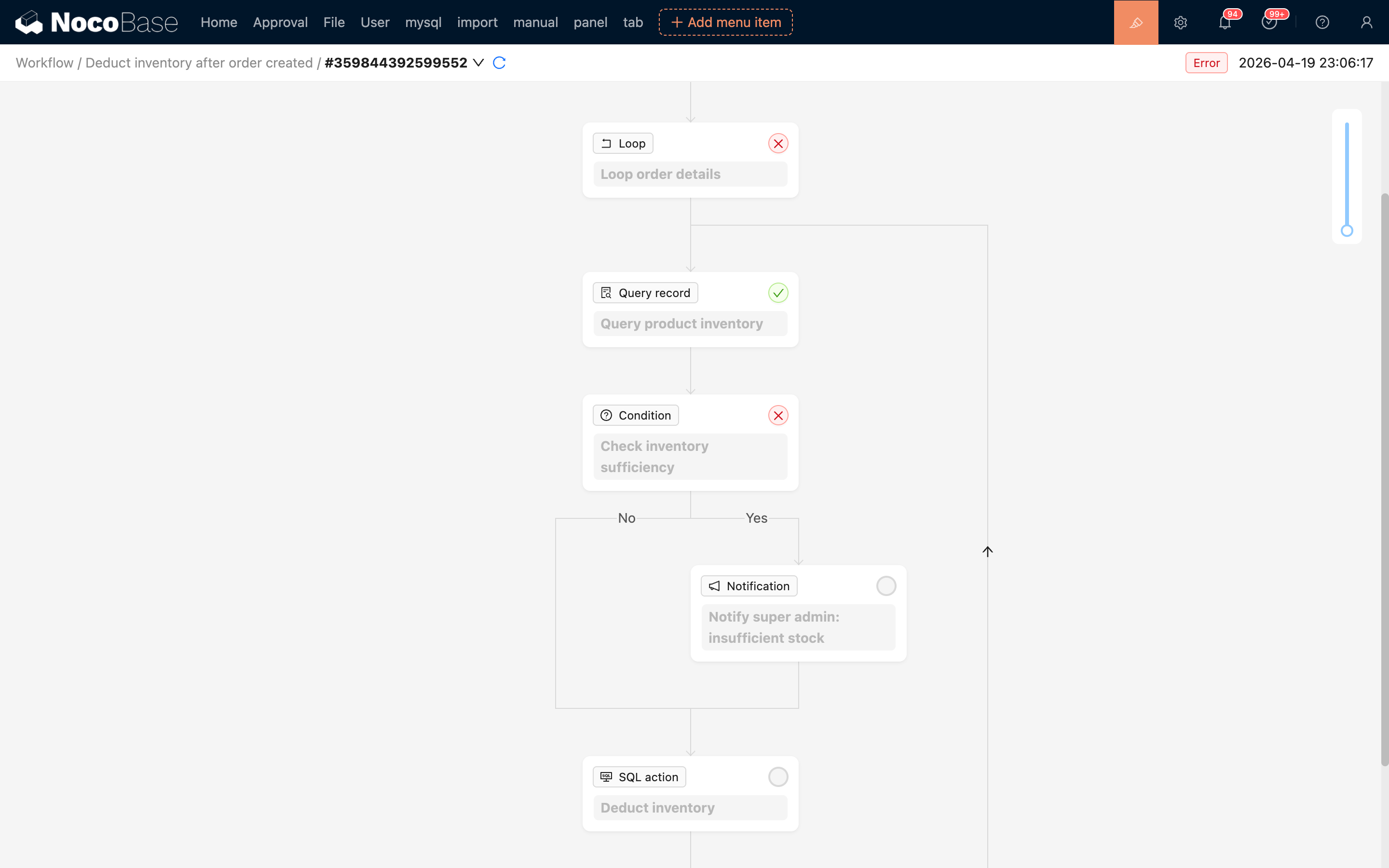The width and height of the screenshot is (1389, 868).
Task: Open the user profile icon
Action: (1366, 22)
